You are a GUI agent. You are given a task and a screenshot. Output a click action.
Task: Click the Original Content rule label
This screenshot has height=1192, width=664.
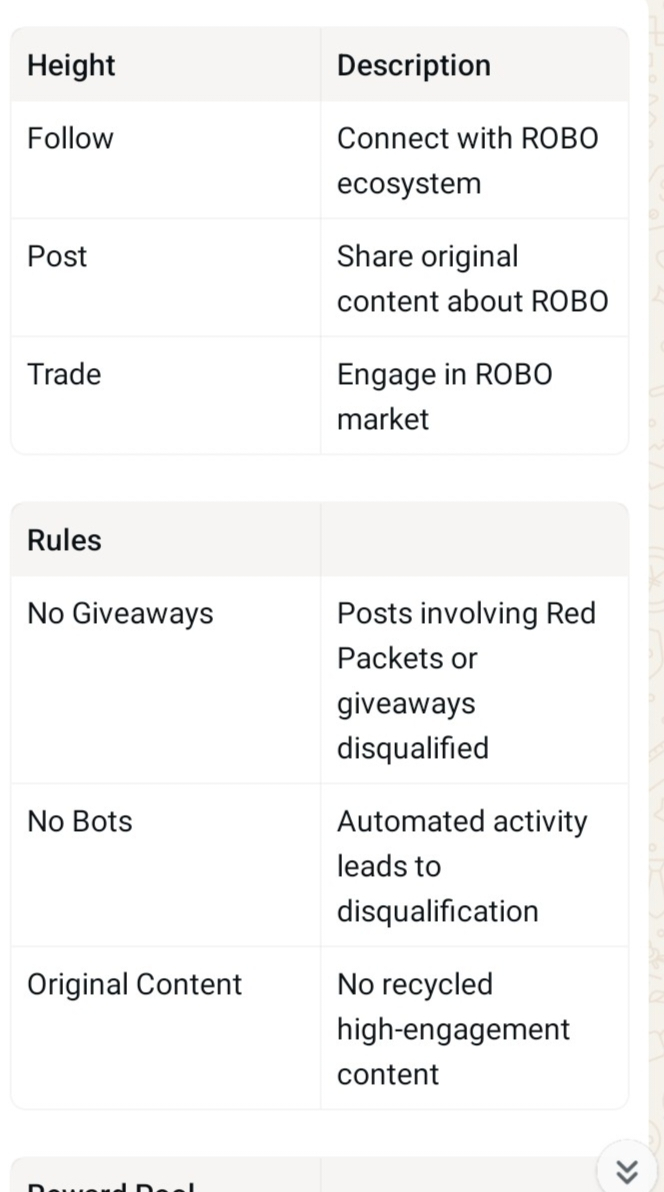[x=135, y=984]
